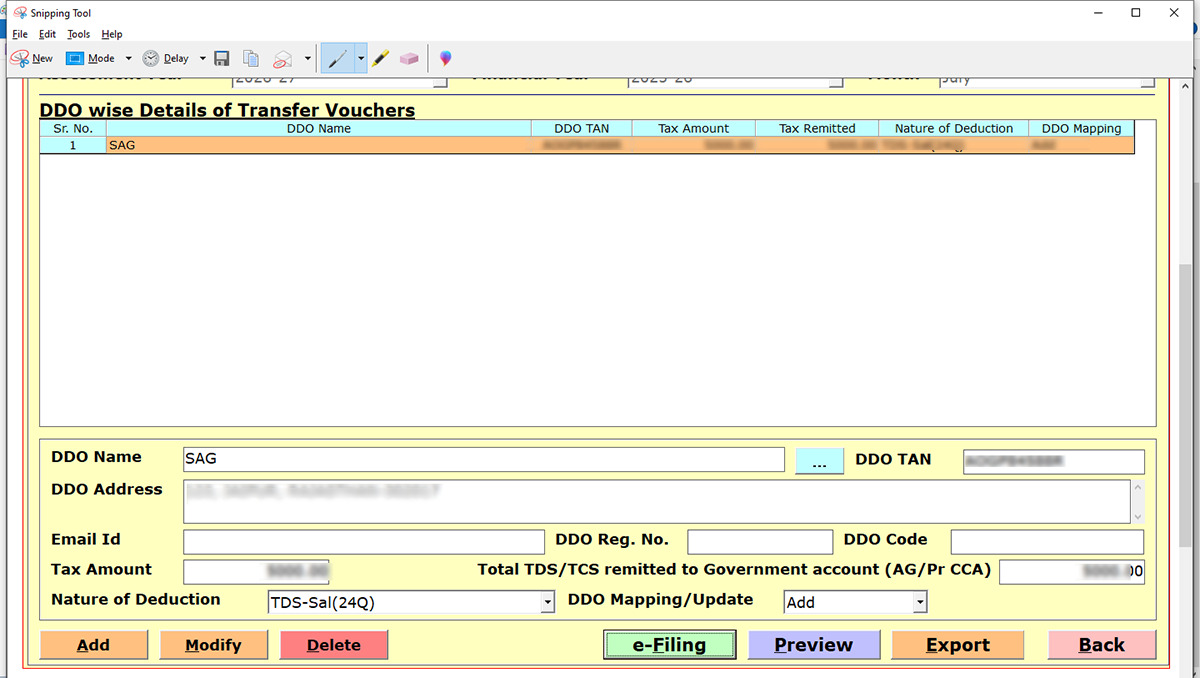This screenshot has width=1200, height=678.
Task: Expand the Mode dropdown arrow
Action: 128,59
